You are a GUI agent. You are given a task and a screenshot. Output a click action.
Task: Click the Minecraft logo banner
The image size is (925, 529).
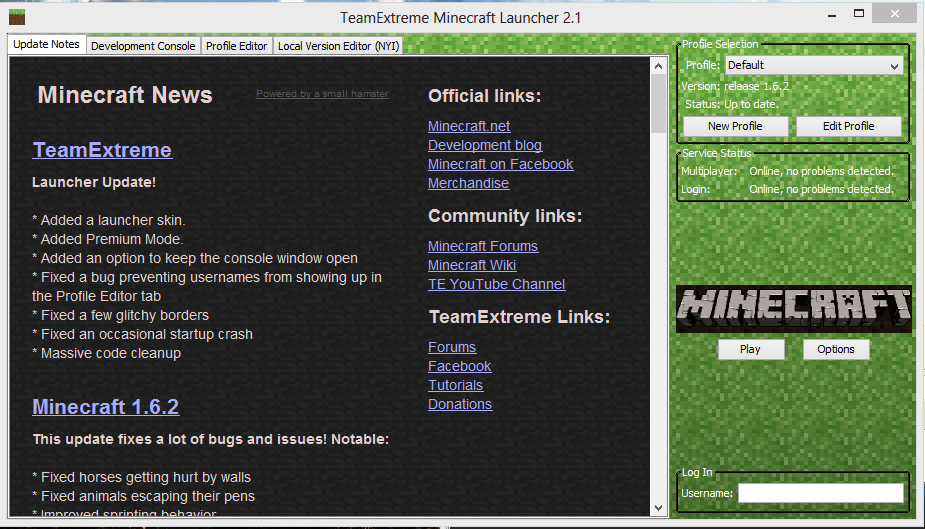coord(794,309)
